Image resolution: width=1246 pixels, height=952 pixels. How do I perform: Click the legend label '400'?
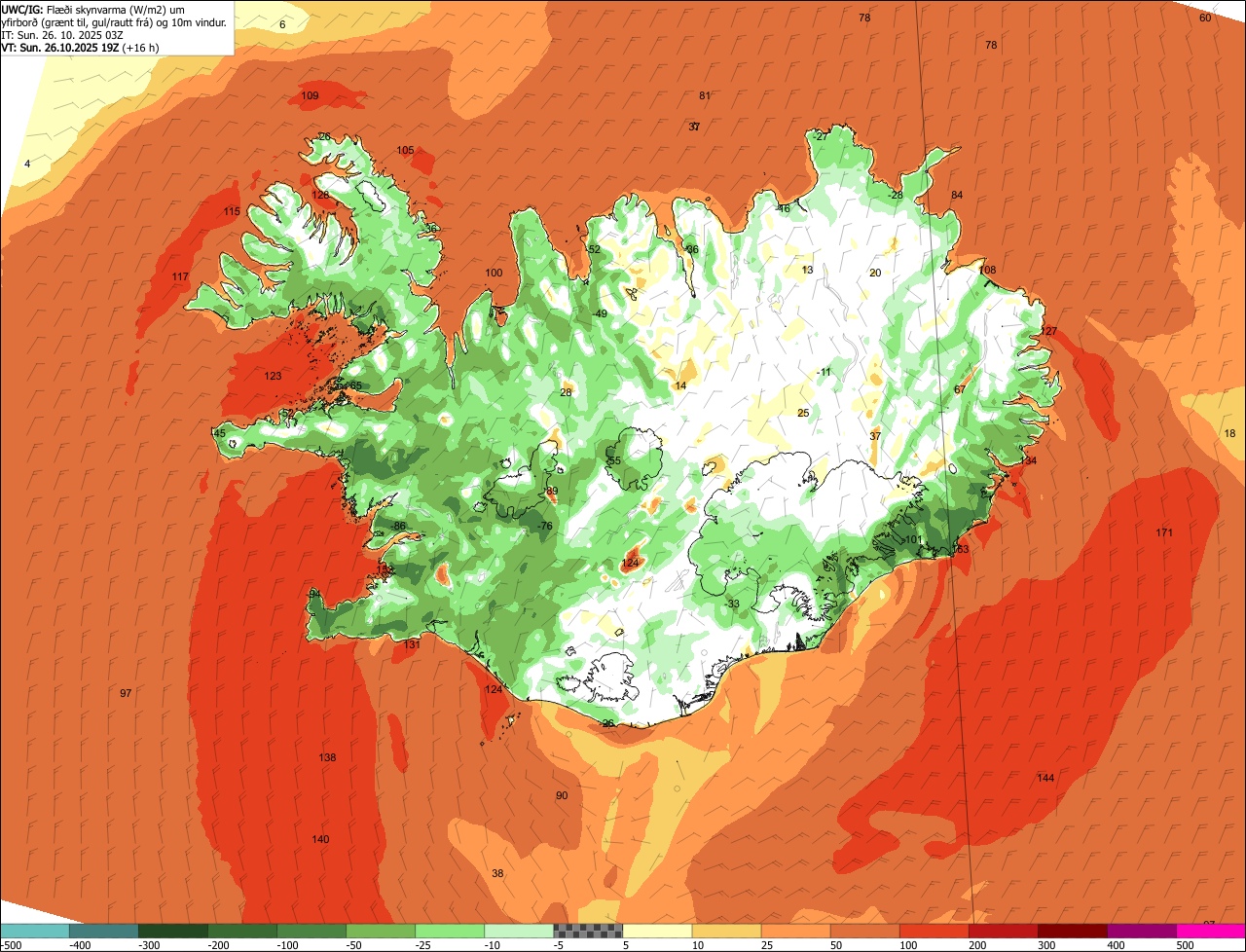(x=1115, y=944)
